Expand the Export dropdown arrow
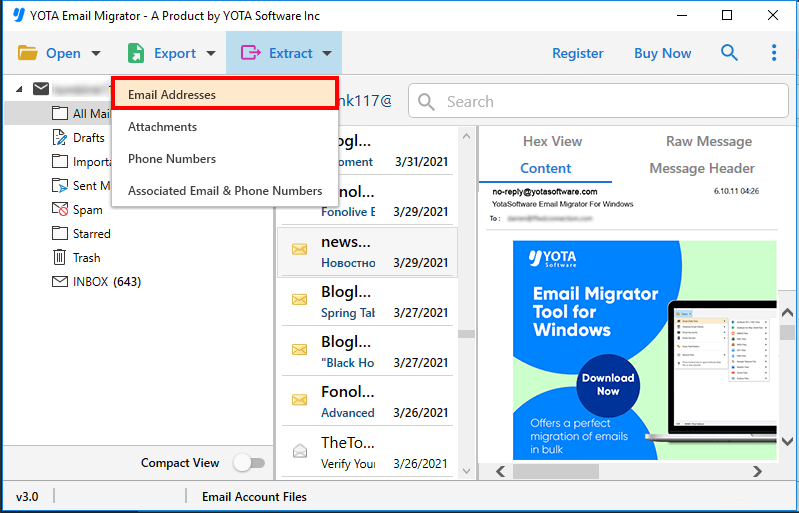Image resolution: width=799 pixels, height=513 pixels. [211, 53]
